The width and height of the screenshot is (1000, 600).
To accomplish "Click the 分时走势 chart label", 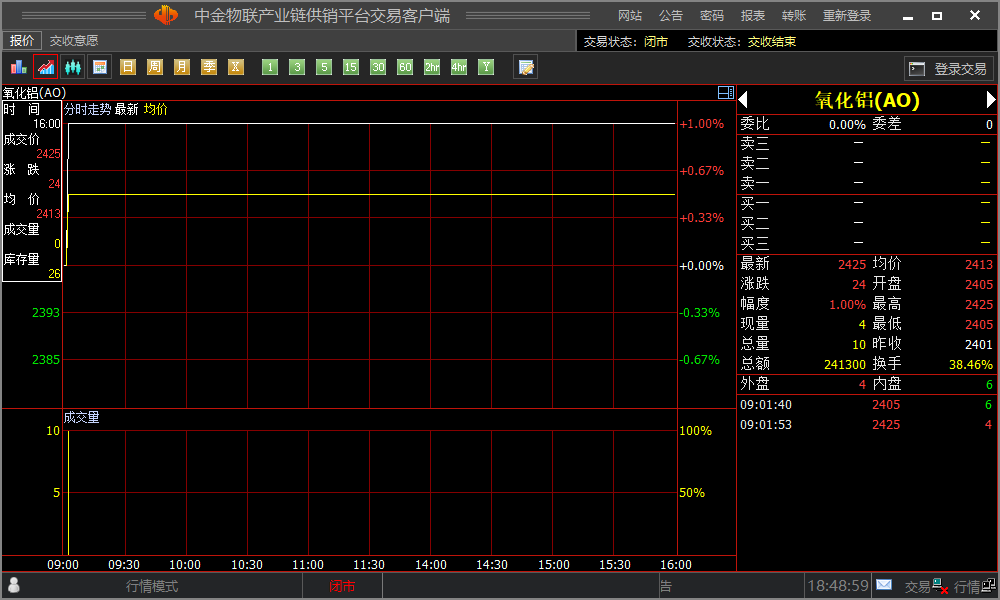I will coord(87,109).
